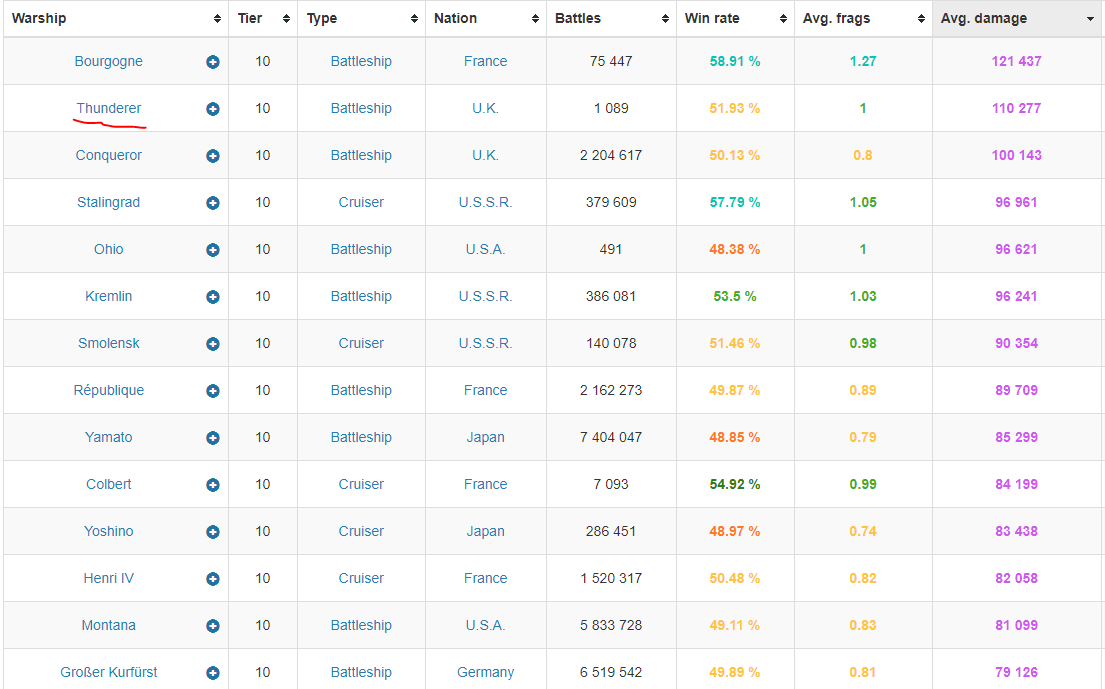Click the plus icon next to Ohio

pyautogui.click(x=212, y=250)
